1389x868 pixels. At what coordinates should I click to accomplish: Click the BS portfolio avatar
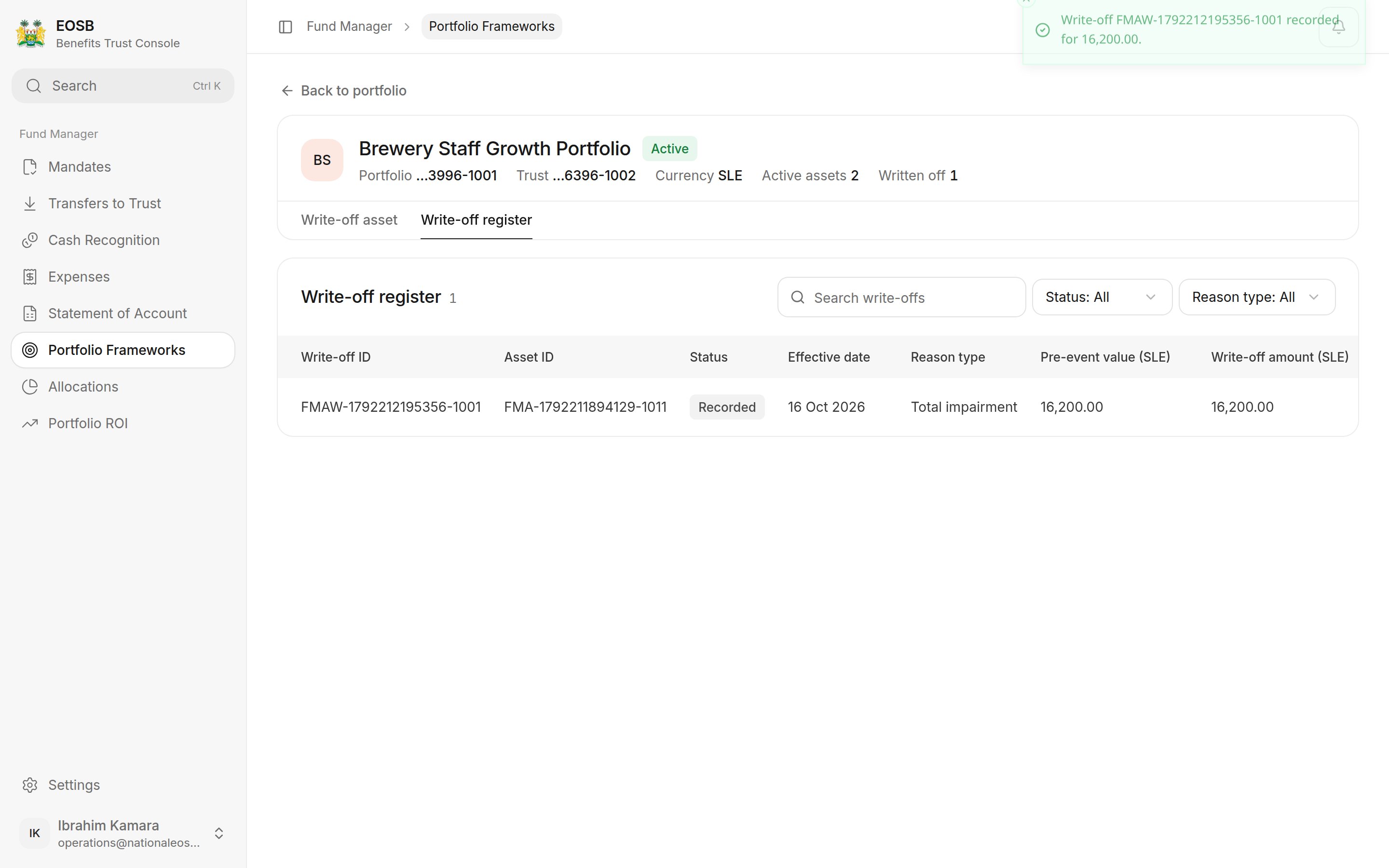322,160
